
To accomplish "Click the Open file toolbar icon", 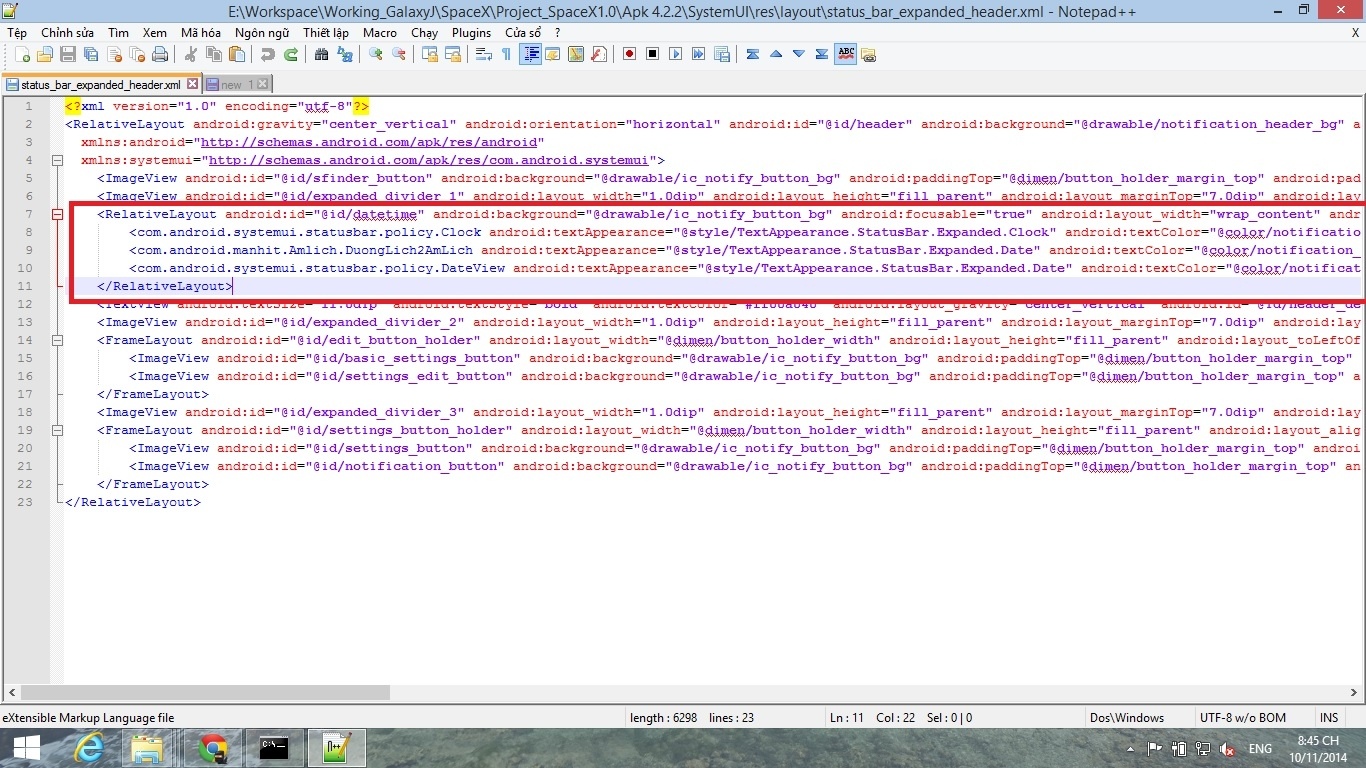I will pyautogui.click(x=45, y=54).
